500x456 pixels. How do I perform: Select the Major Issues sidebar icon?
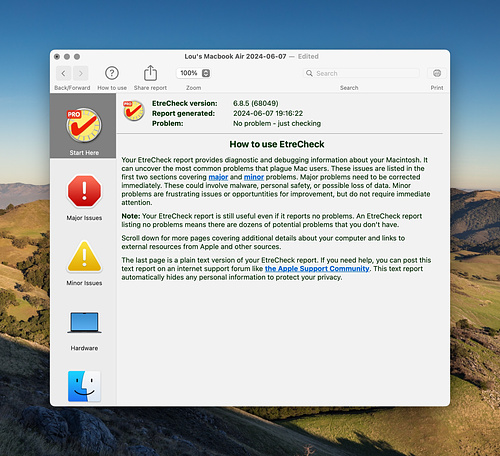point(84,191)
